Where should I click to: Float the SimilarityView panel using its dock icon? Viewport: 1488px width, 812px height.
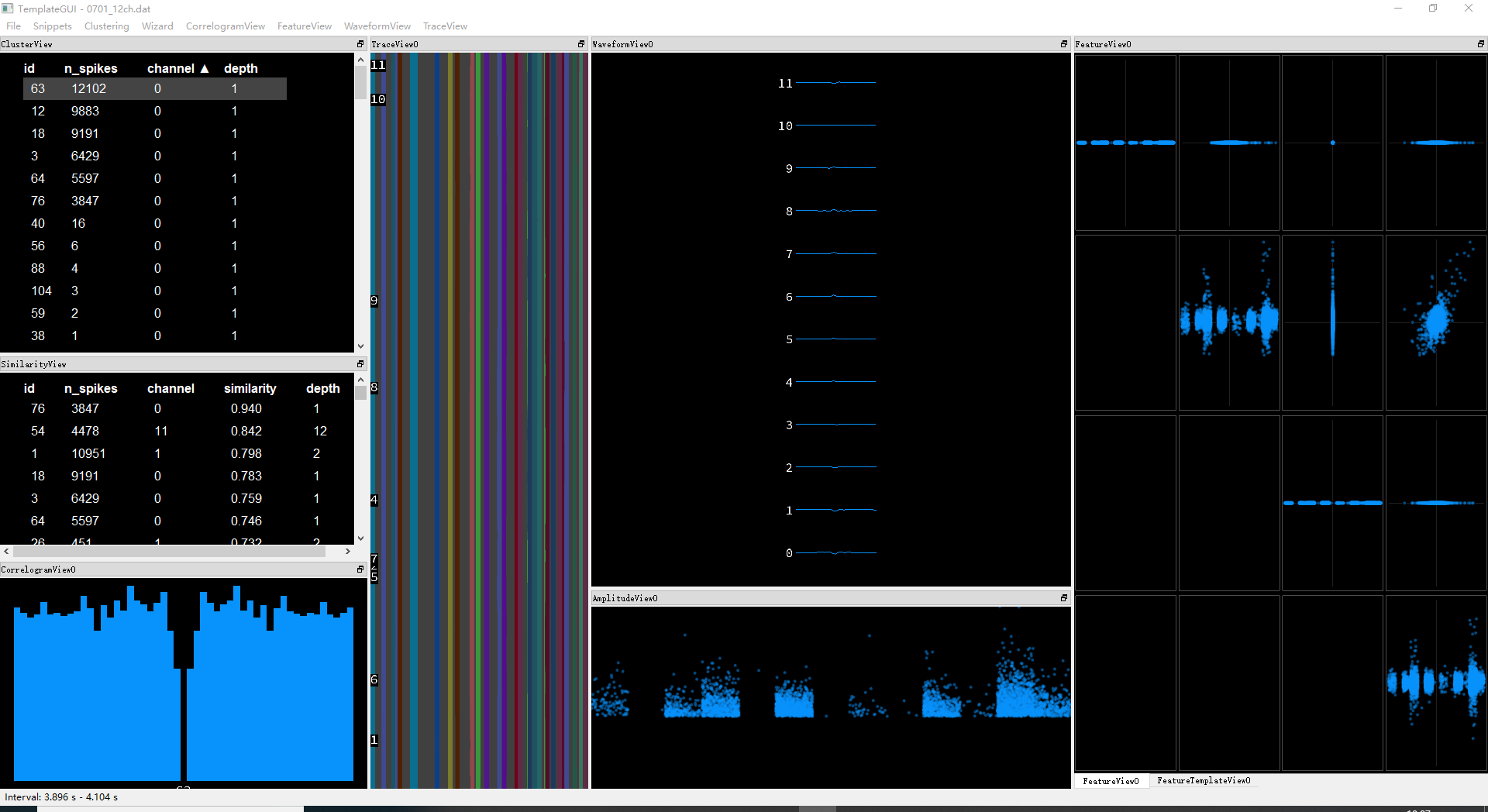[360, 363]
